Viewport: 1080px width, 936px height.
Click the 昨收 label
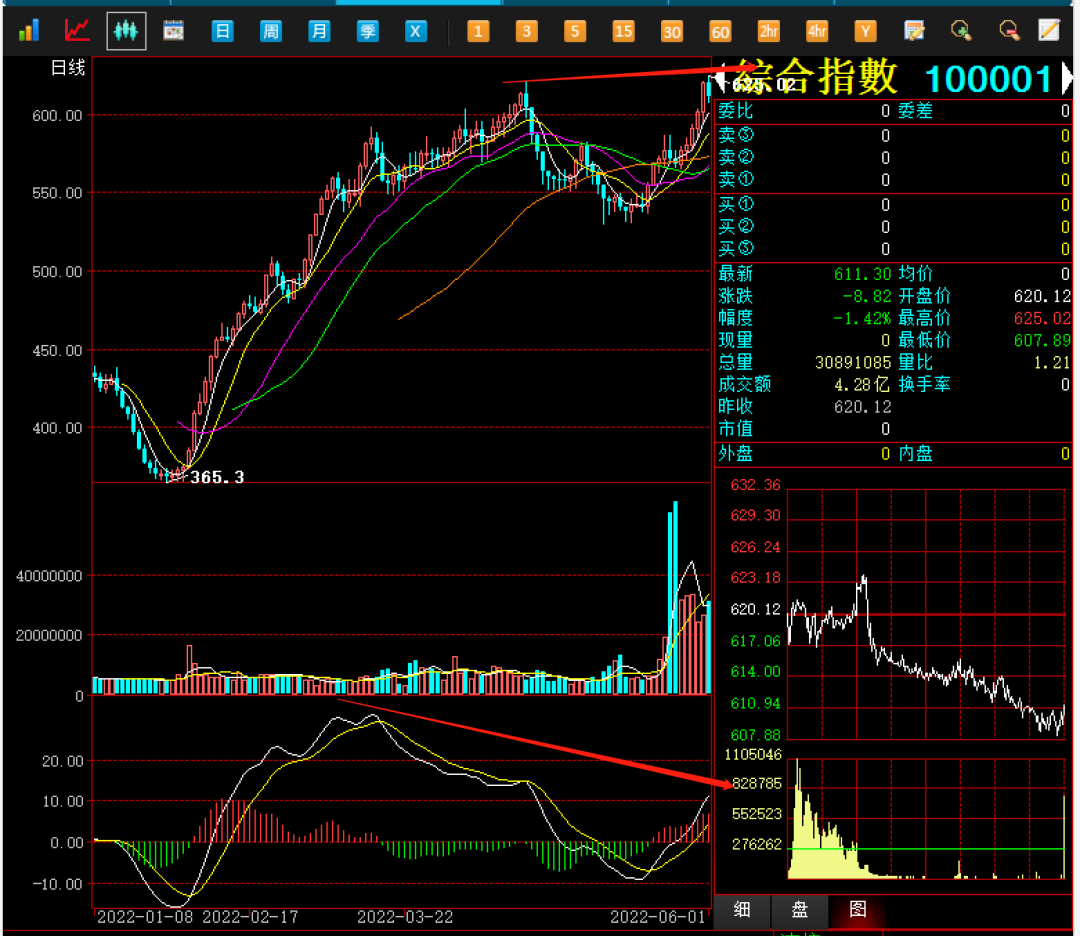coord(736,406)
